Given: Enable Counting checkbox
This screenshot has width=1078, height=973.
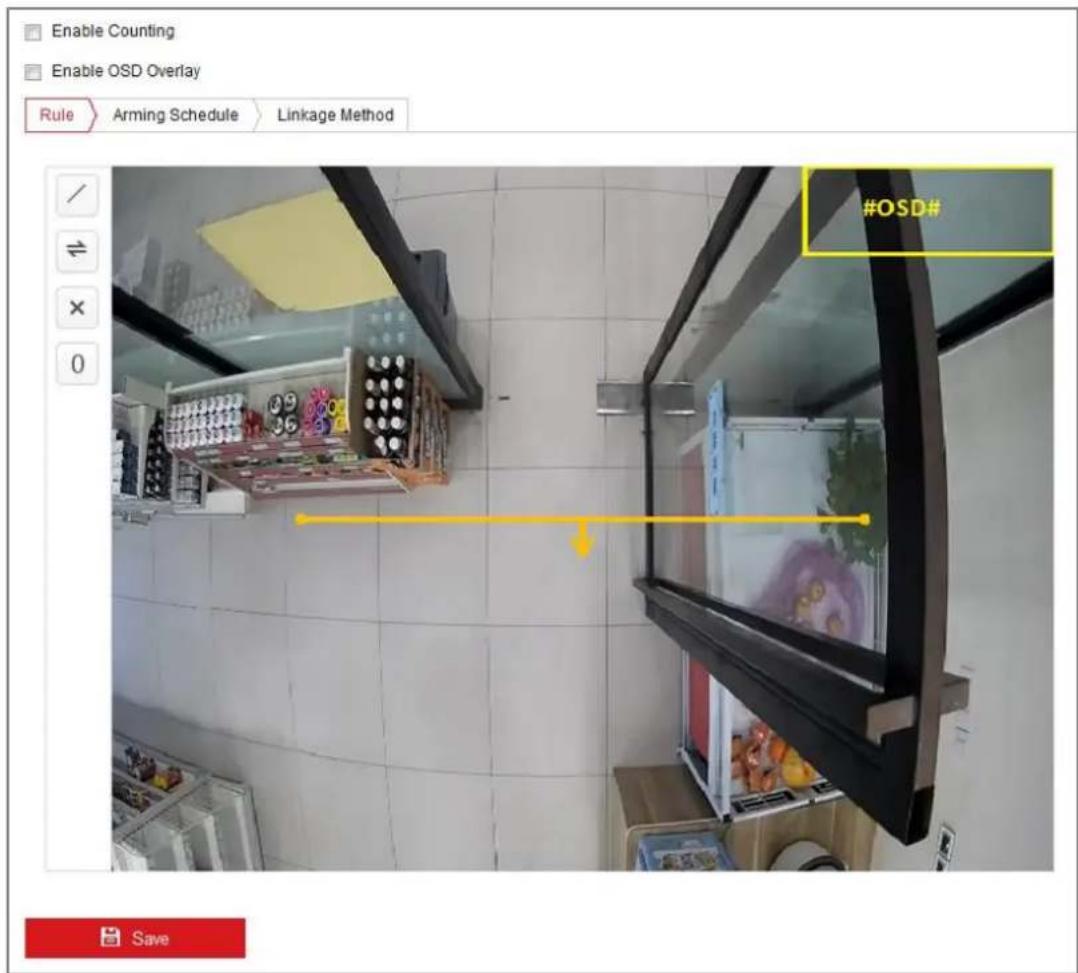Looking at the screenshot, I should click(32, 32).
